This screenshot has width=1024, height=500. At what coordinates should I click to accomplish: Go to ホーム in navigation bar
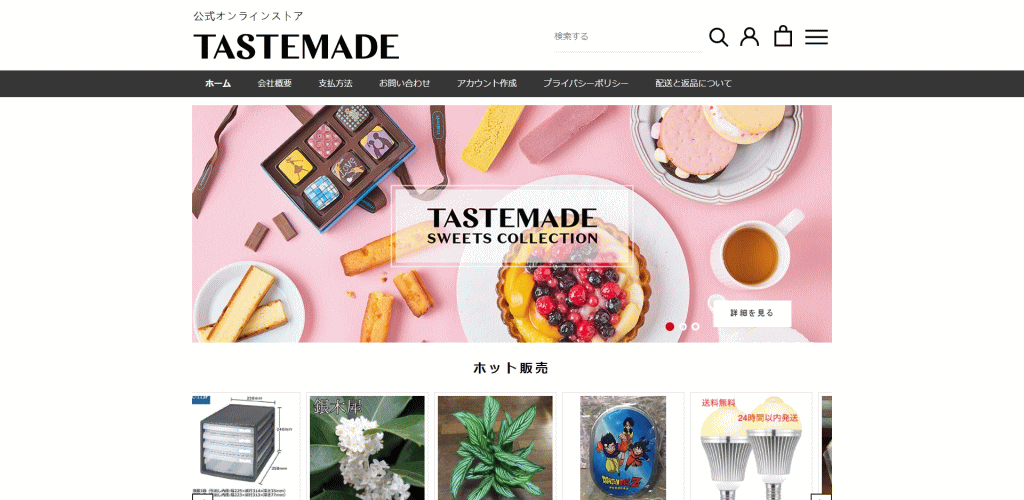(217, 84)
